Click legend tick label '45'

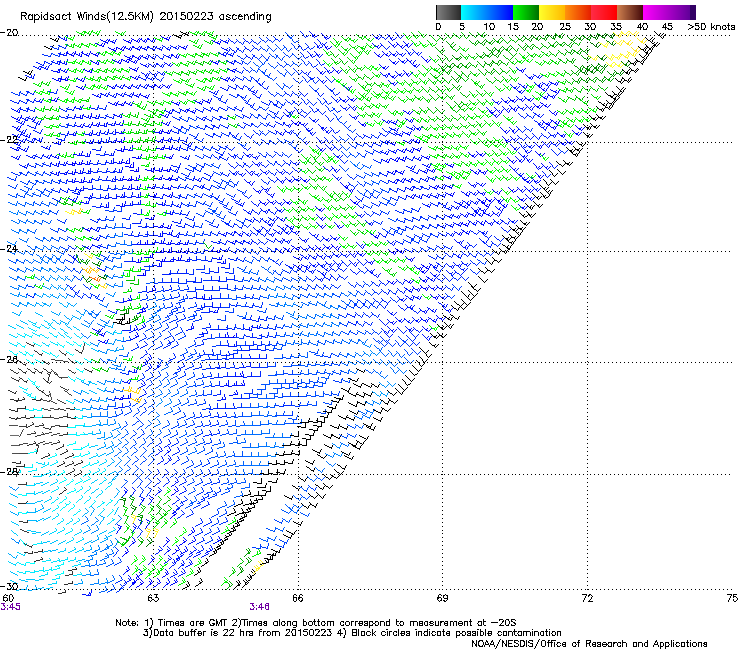click(667, 27)
